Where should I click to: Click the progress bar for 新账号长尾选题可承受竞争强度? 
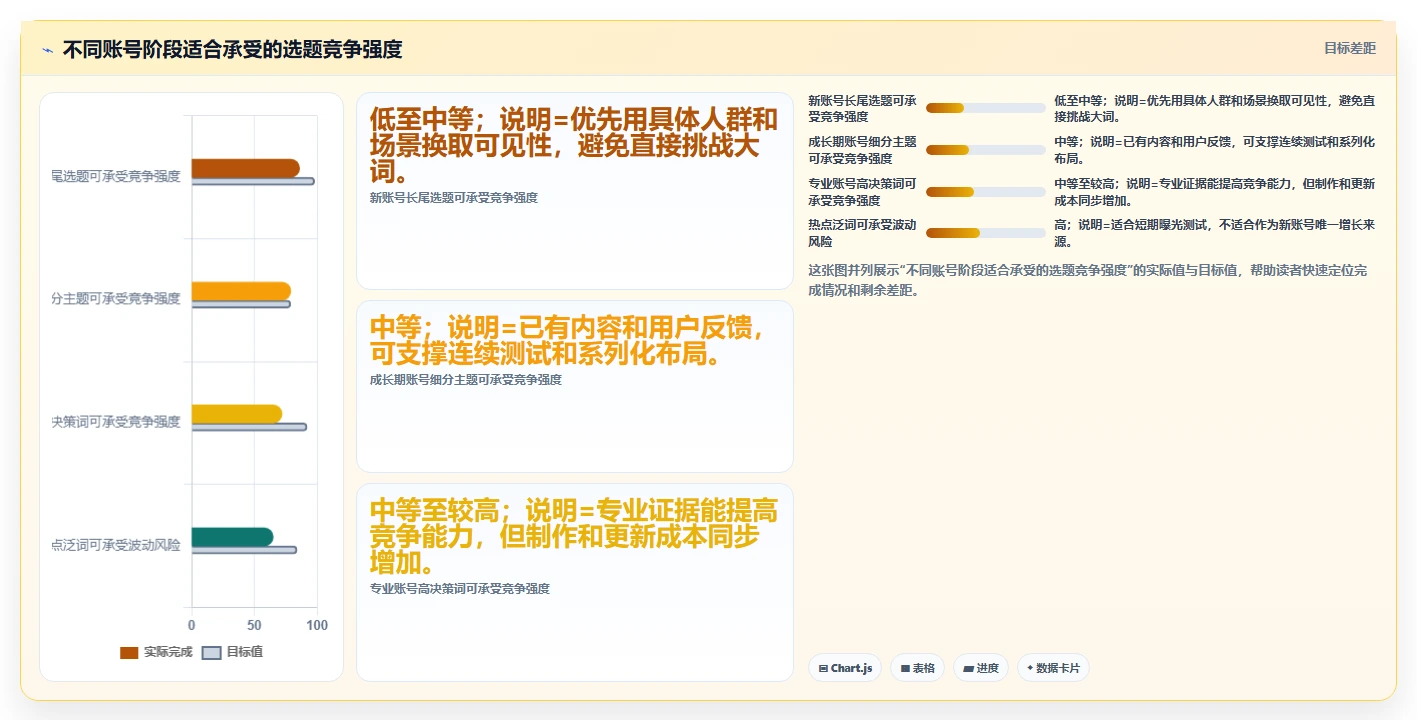[x=985, y=108]
